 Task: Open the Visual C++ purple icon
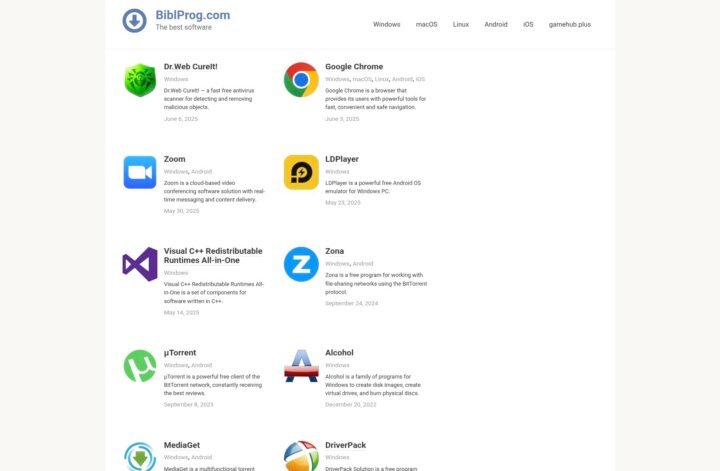pyautogui.click(x=140, y=264)
